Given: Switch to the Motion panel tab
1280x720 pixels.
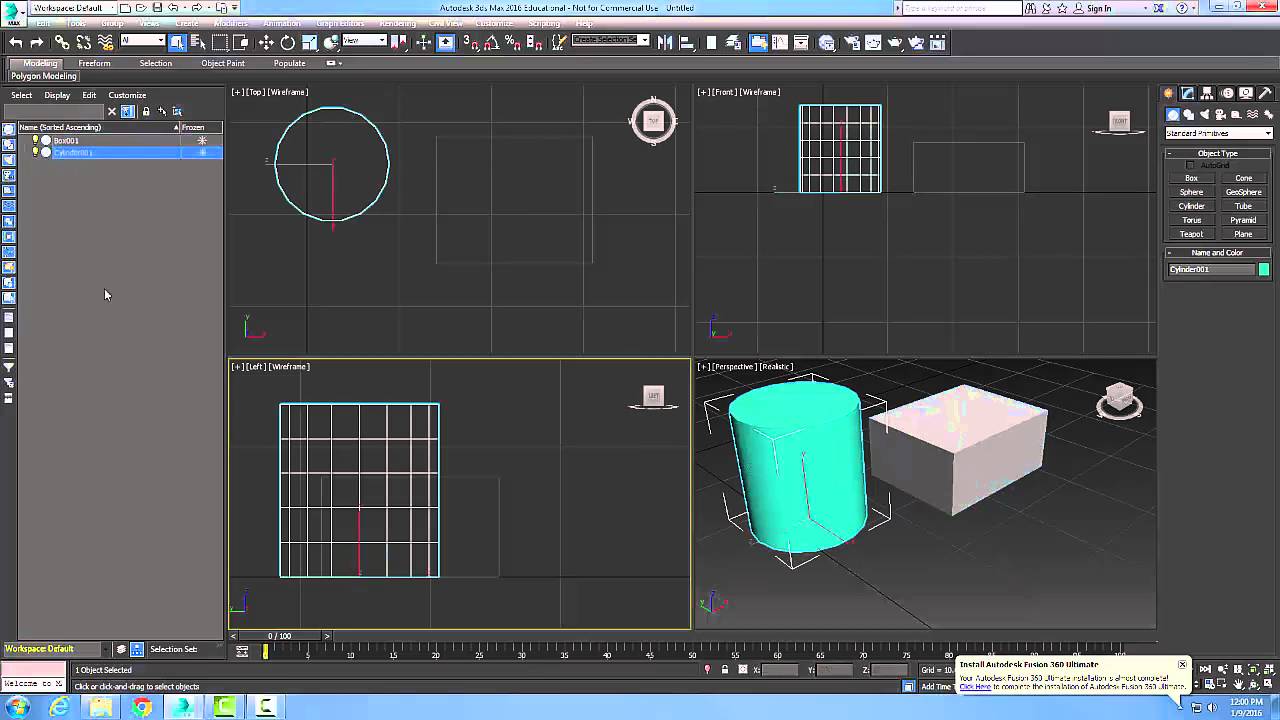Looking at the screenshot, I should (1227, 93).
